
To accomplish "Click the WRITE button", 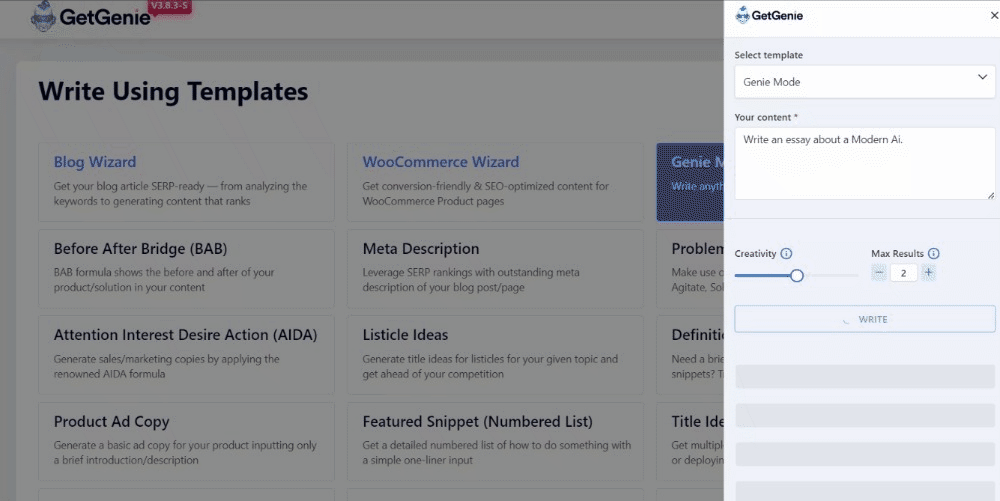I will 864,319.
